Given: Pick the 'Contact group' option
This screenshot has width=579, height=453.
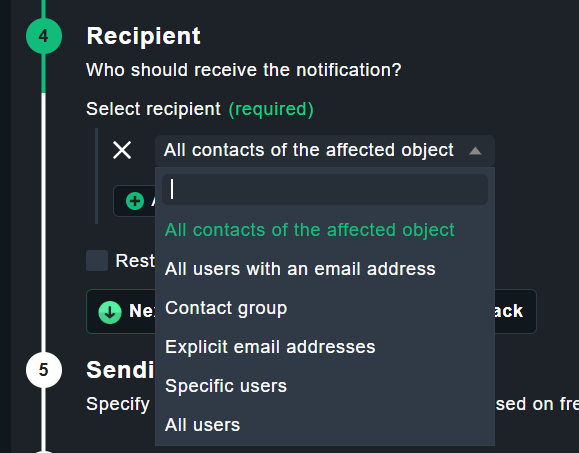Looking at the screenshot, I should point(226,308).
